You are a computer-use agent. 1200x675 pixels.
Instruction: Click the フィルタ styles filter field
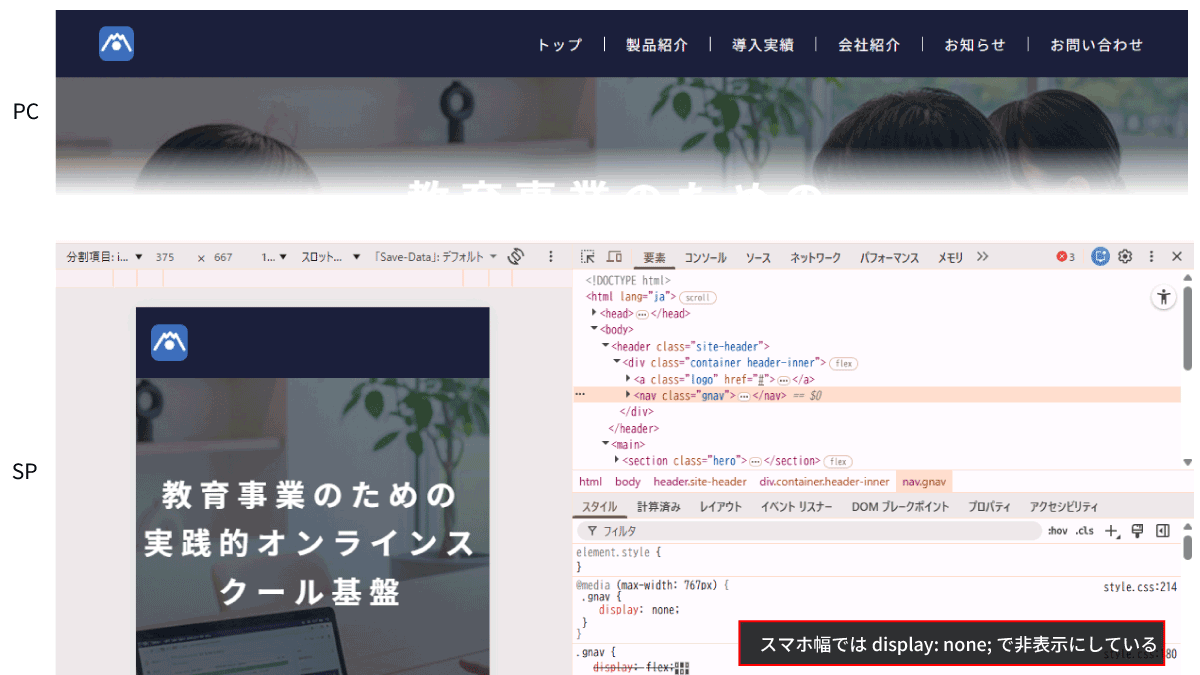click(x=800, y=531)
